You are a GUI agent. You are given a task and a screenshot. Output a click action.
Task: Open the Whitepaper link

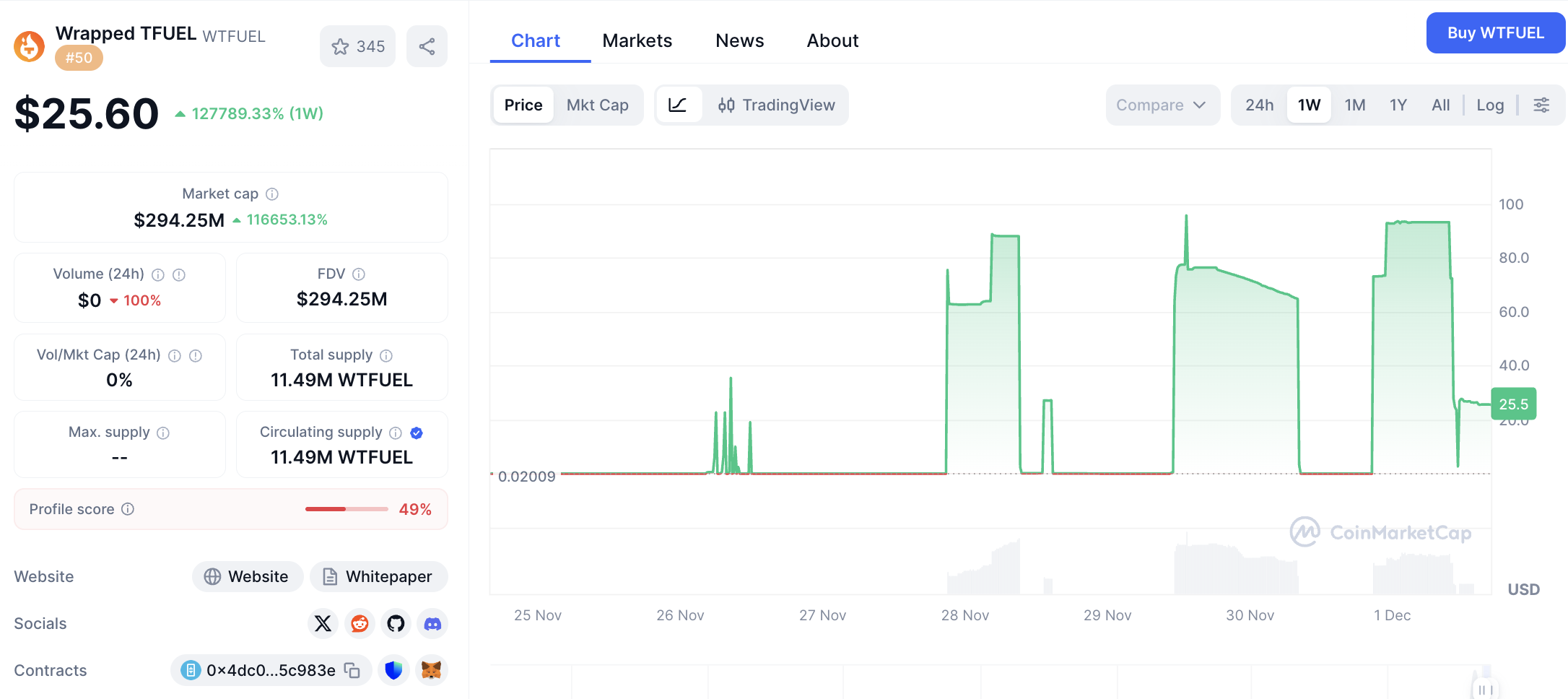pos(378,576)
